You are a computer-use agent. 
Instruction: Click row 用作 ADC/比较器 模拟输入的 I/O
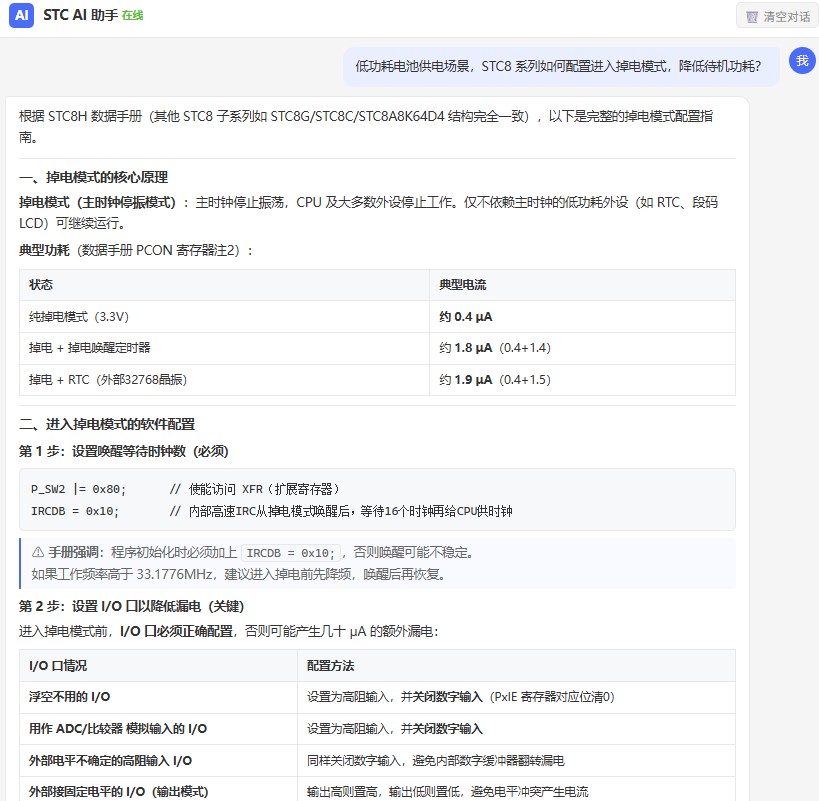coord(377,729)
